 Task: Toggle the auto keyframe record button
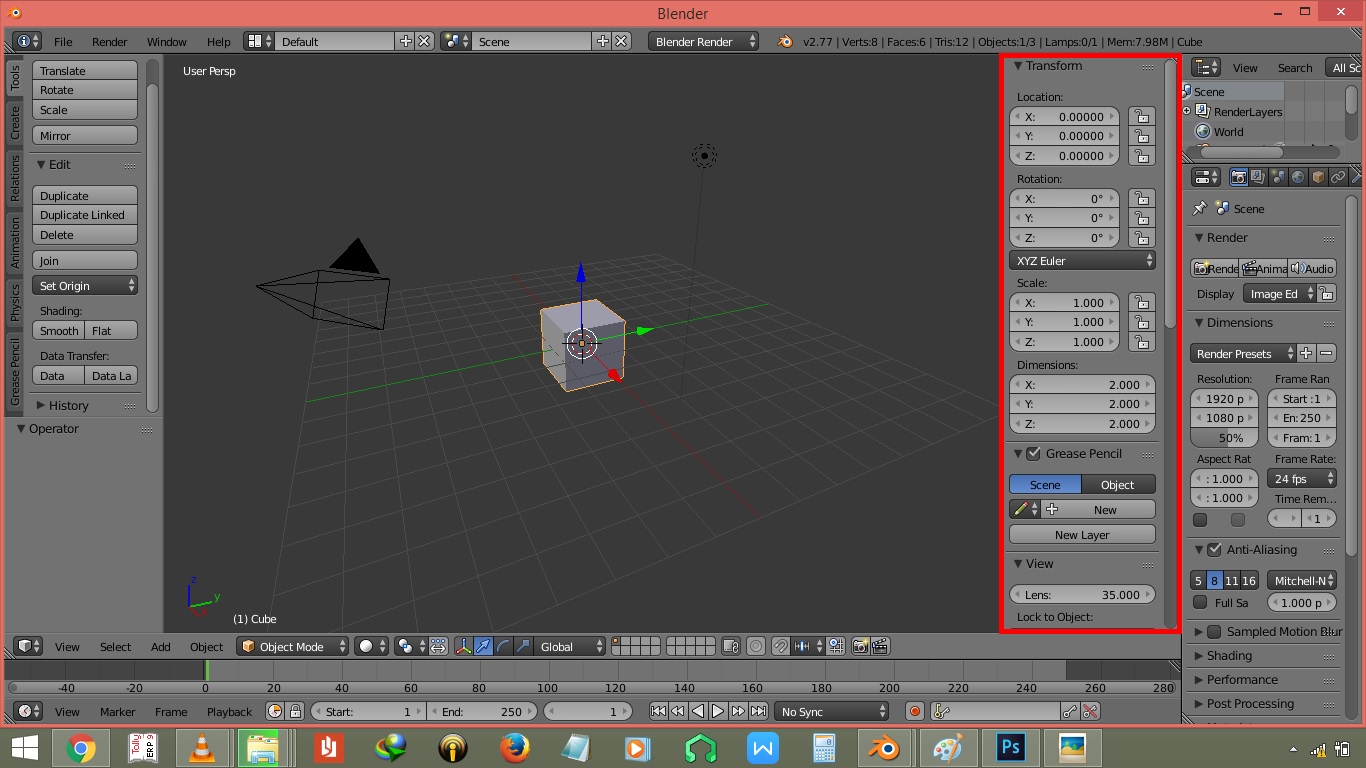pos(914,711)
